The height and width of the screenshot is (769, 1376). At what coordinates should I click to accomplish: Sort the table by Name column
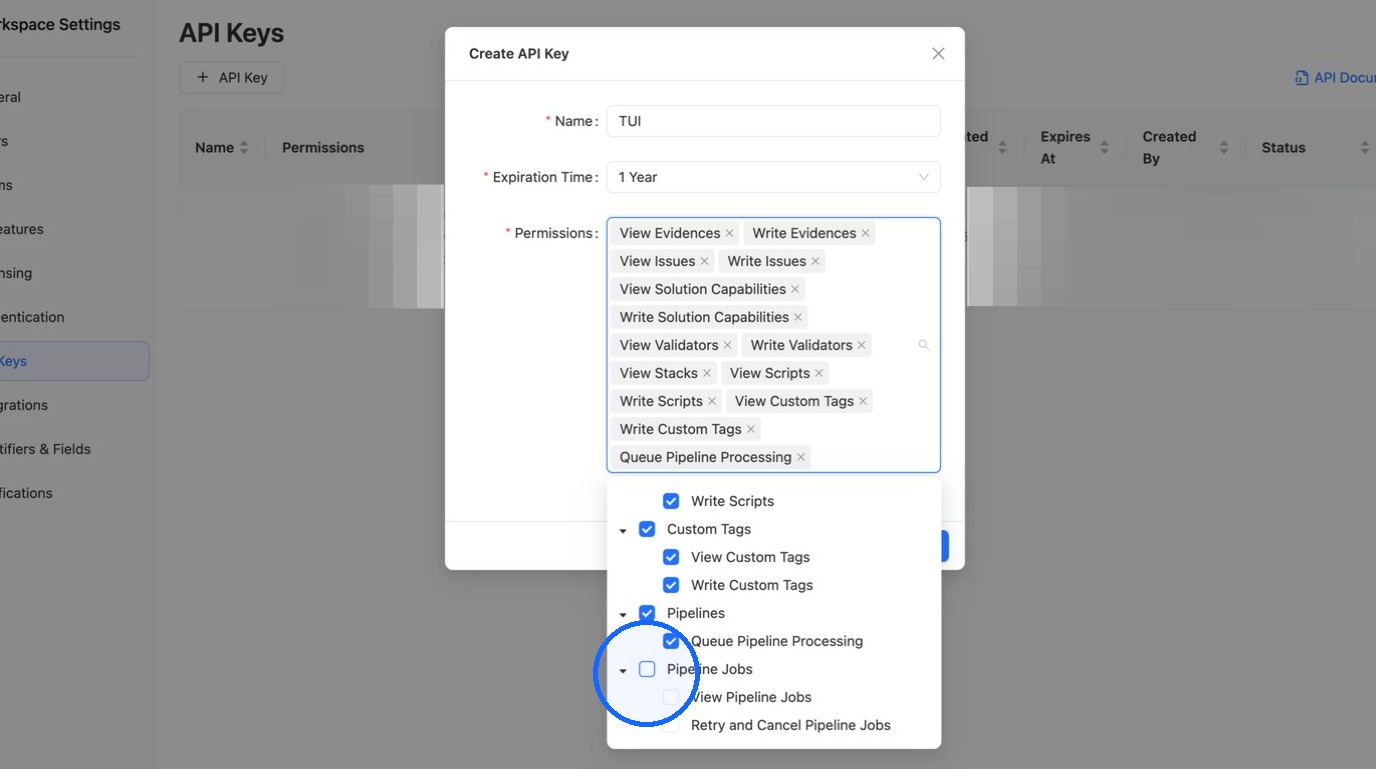pos(244,148)
